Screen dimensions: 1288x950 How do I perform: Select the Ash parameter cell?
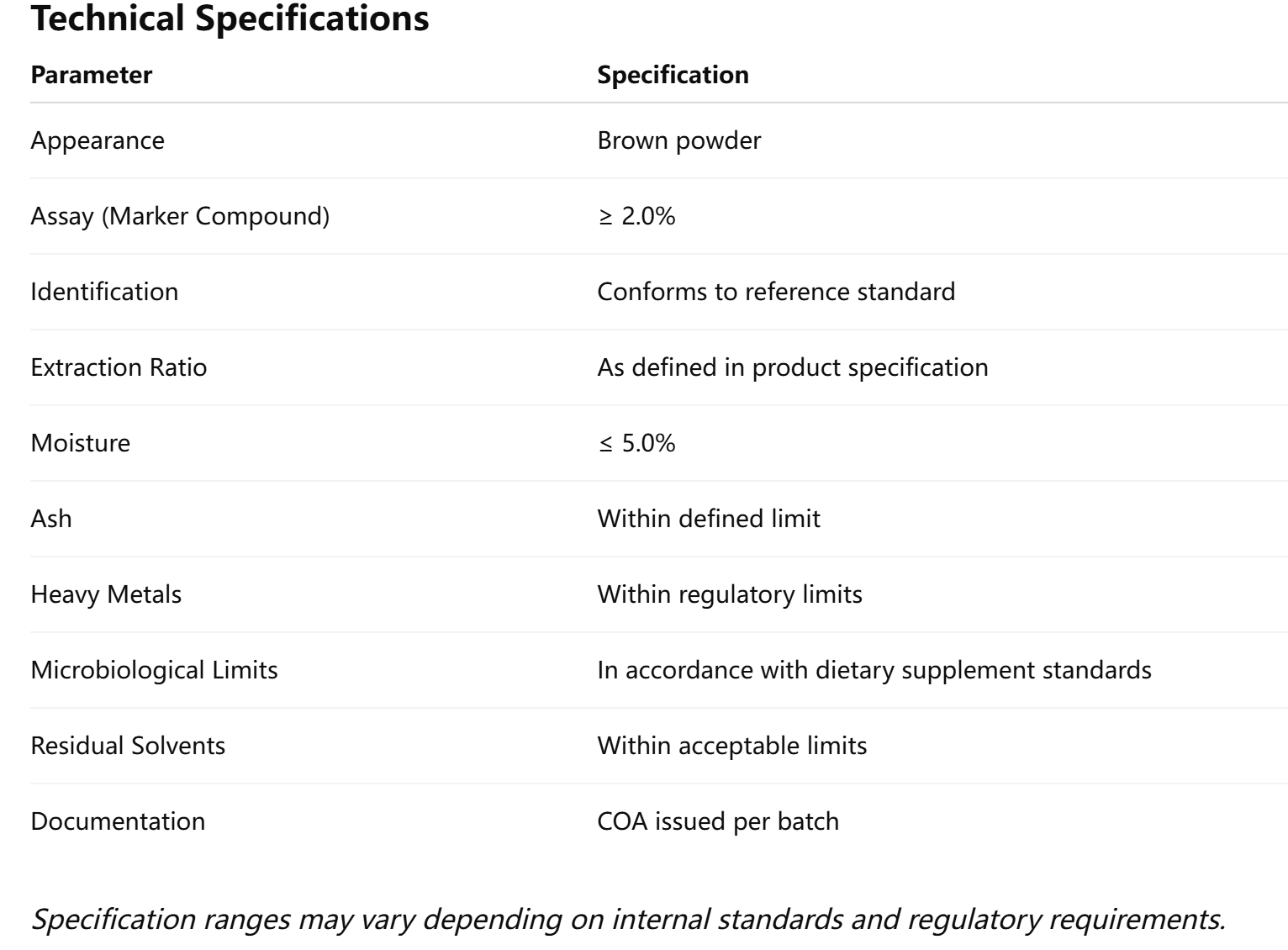pos(51,519)
